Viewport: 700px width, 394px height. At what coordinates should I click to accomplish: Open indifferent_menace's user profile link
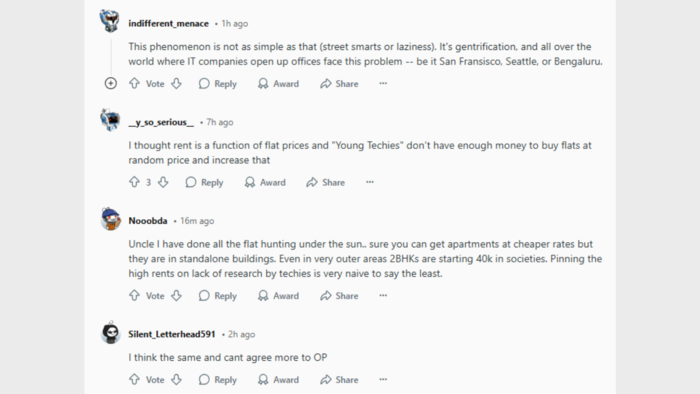168,24
